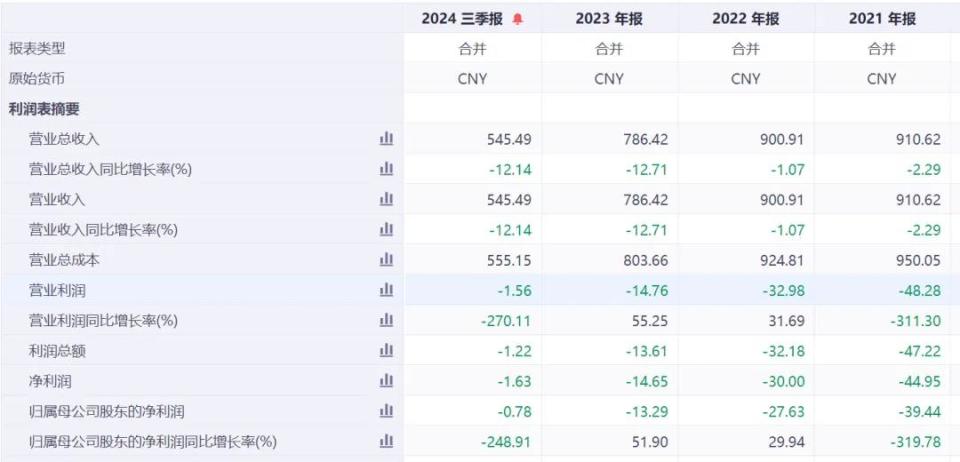Click the chart icon for 营业总收入 row
Viewport: 960px width, 462px height.
[x=386, y=139]
